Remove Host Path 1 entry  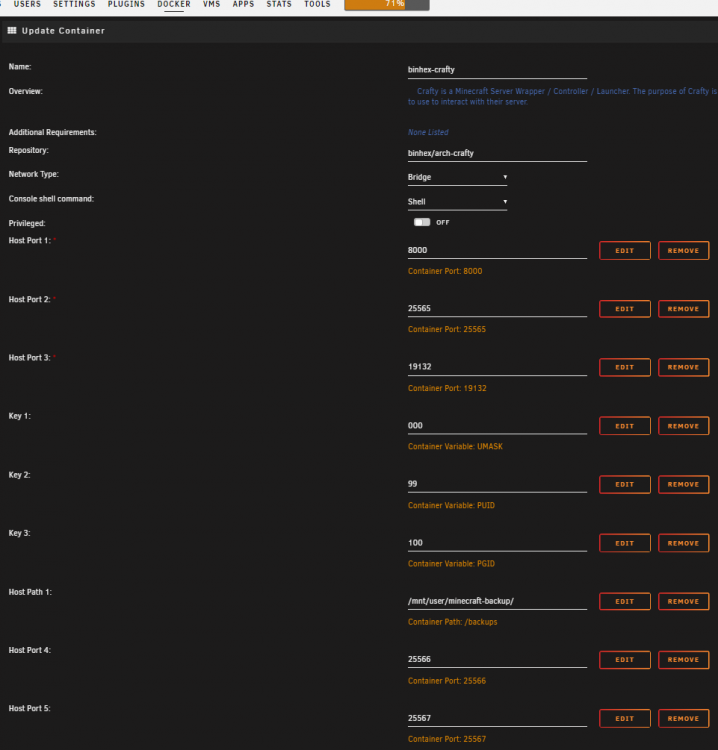click(x=684, y=602)
